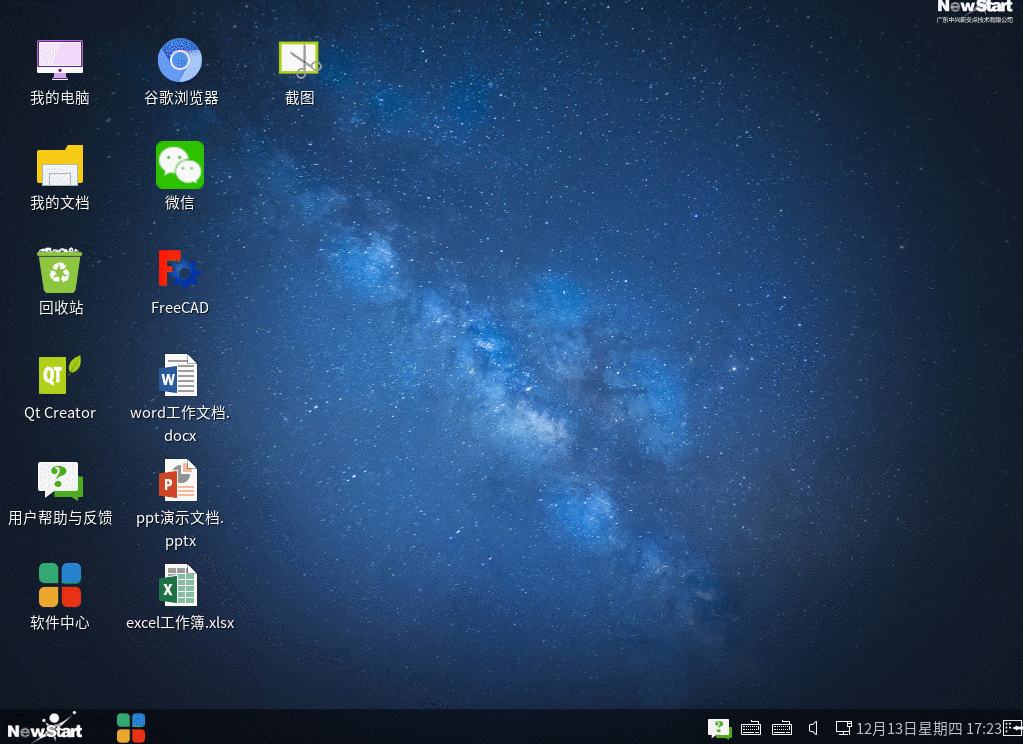
Task: Launch 微信 from the desktop
Action: pos(180,177)
